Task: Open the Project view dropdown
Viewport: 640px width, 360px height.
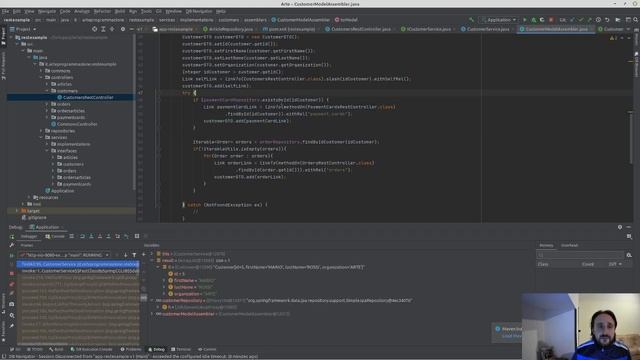Action: point(23,29)
